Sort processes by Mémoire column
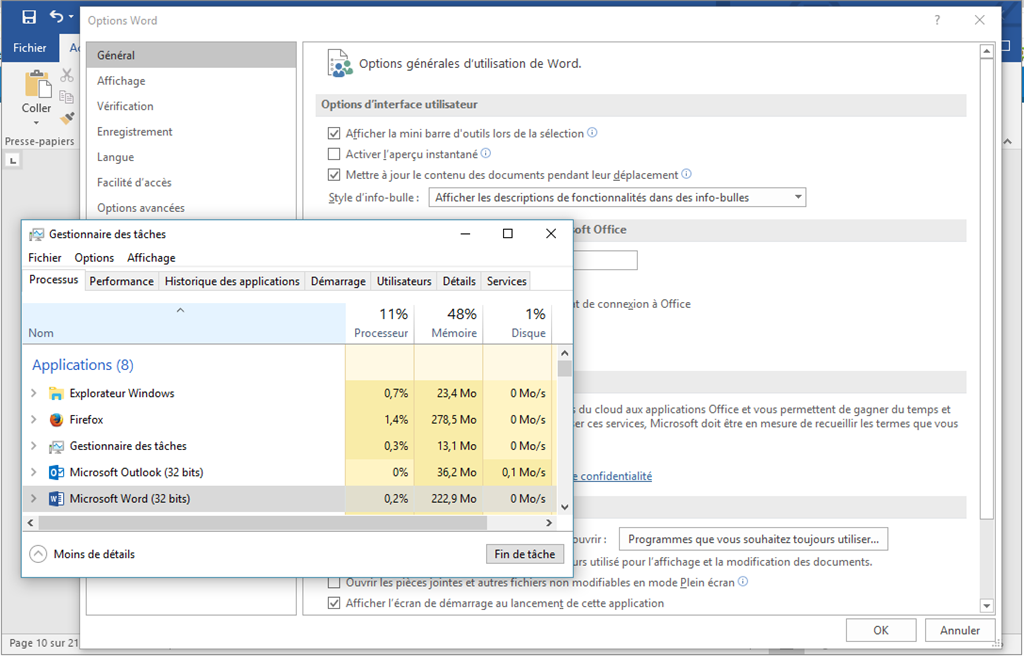 point(449,323)
